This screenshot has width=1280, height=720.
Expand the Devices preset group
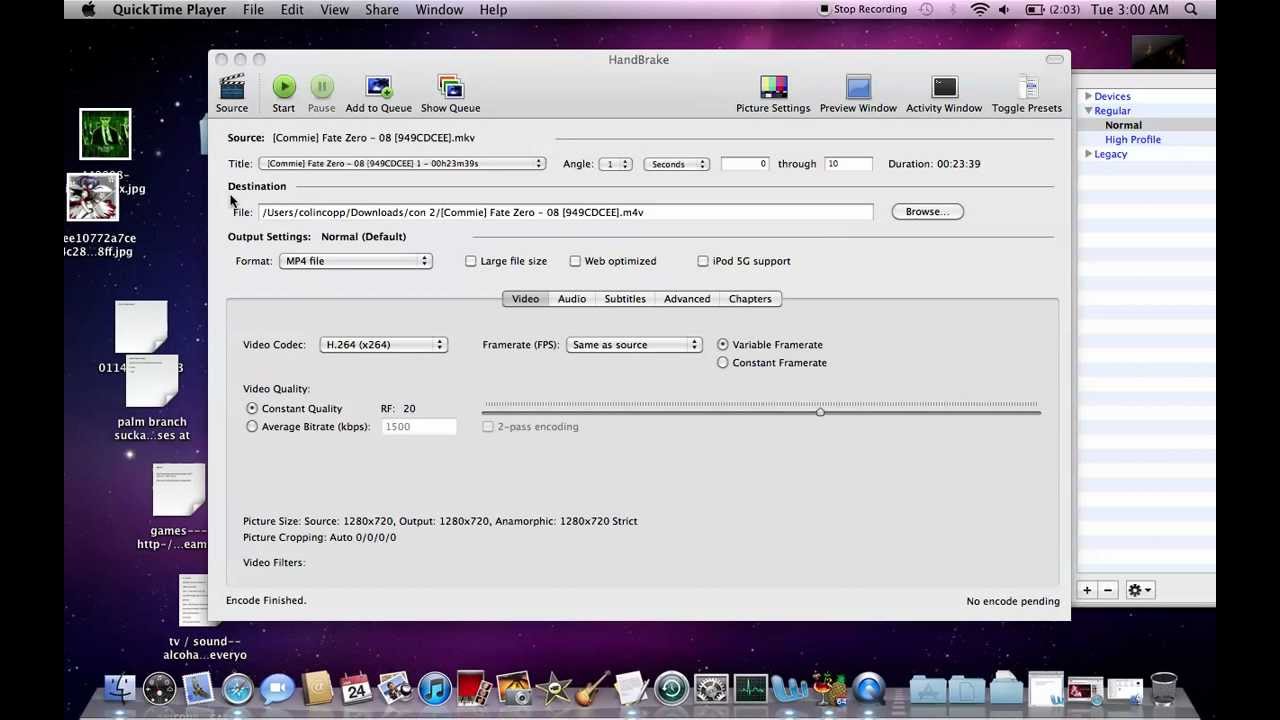(x=1088, y=96)
